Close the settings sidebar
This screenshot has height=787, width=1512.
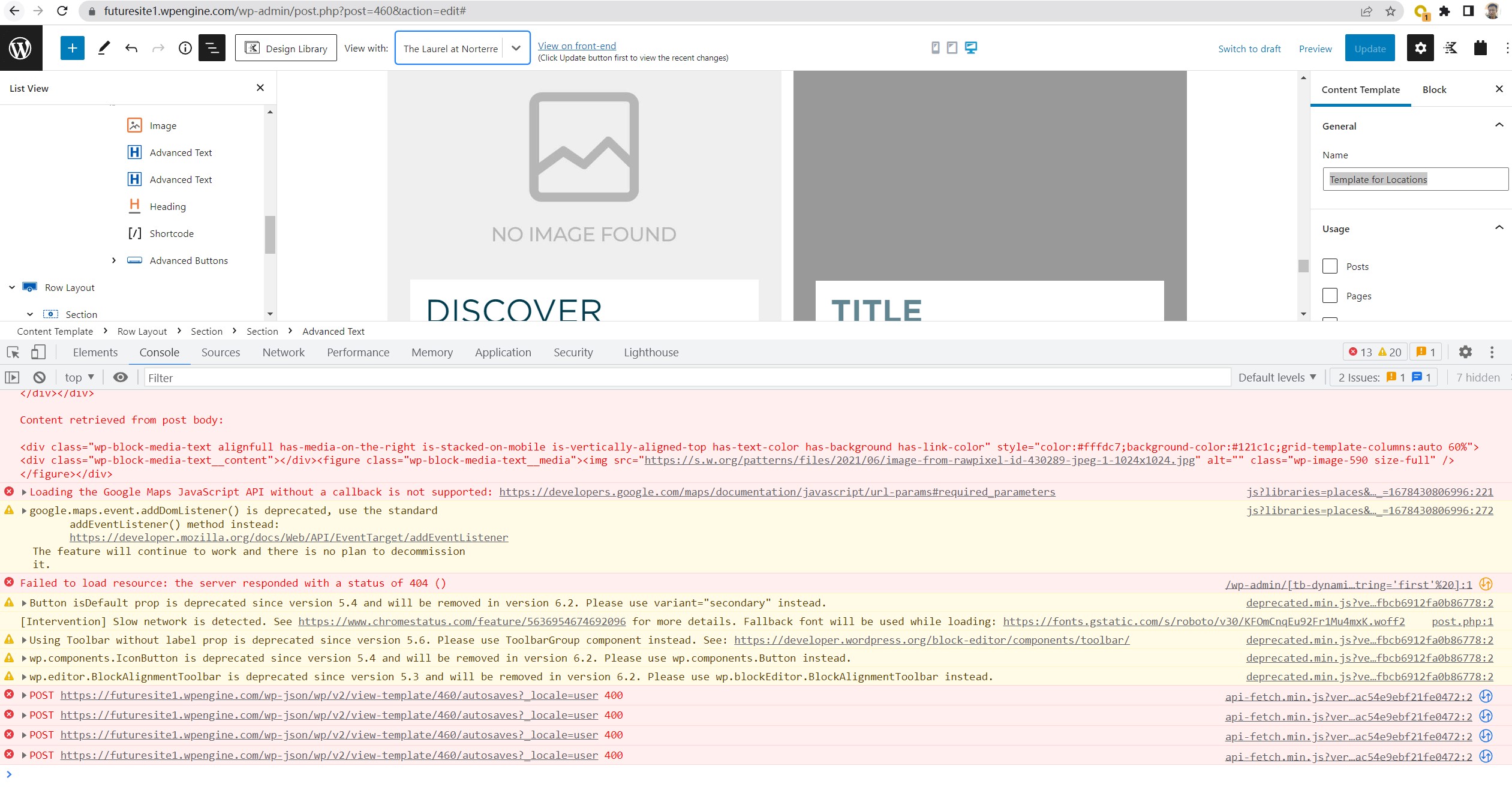(x=1499, y=89)
